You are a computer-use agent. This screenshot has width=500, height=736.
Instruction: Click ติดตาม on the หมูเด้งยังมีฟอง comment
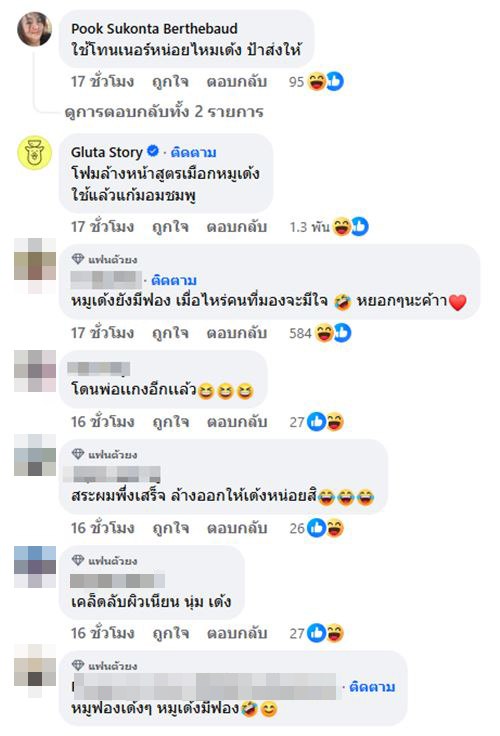(174, 280)
